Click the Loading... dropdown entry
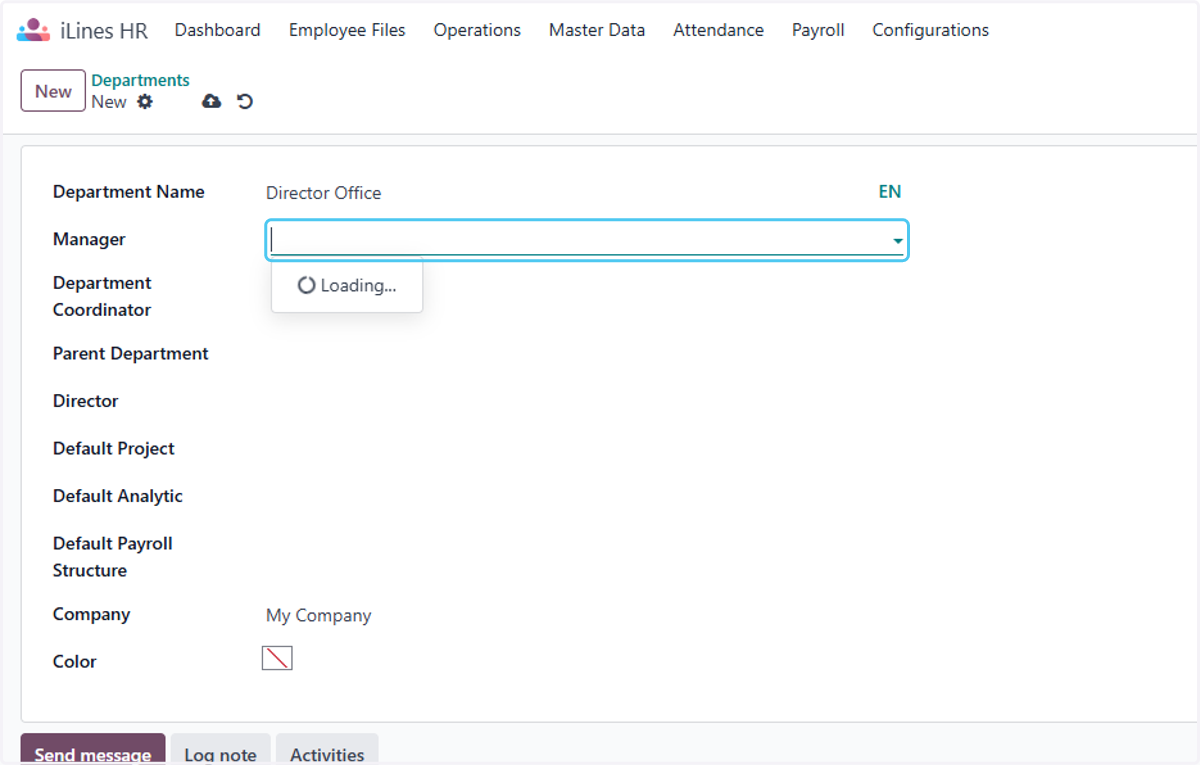The width and height of the screenshot is (1200, 765). coord(347,286)
